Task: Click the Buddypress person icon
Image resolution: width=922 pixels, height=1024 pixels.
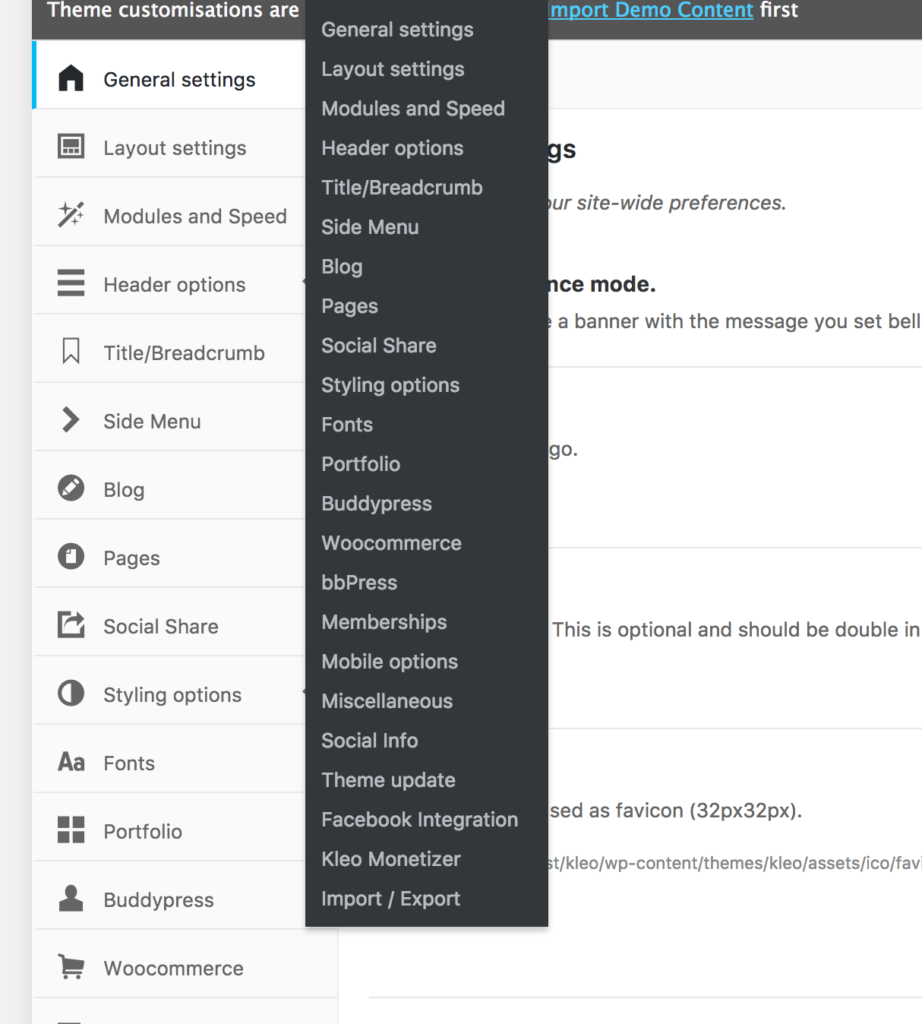Action: click(x=71, y=898)
